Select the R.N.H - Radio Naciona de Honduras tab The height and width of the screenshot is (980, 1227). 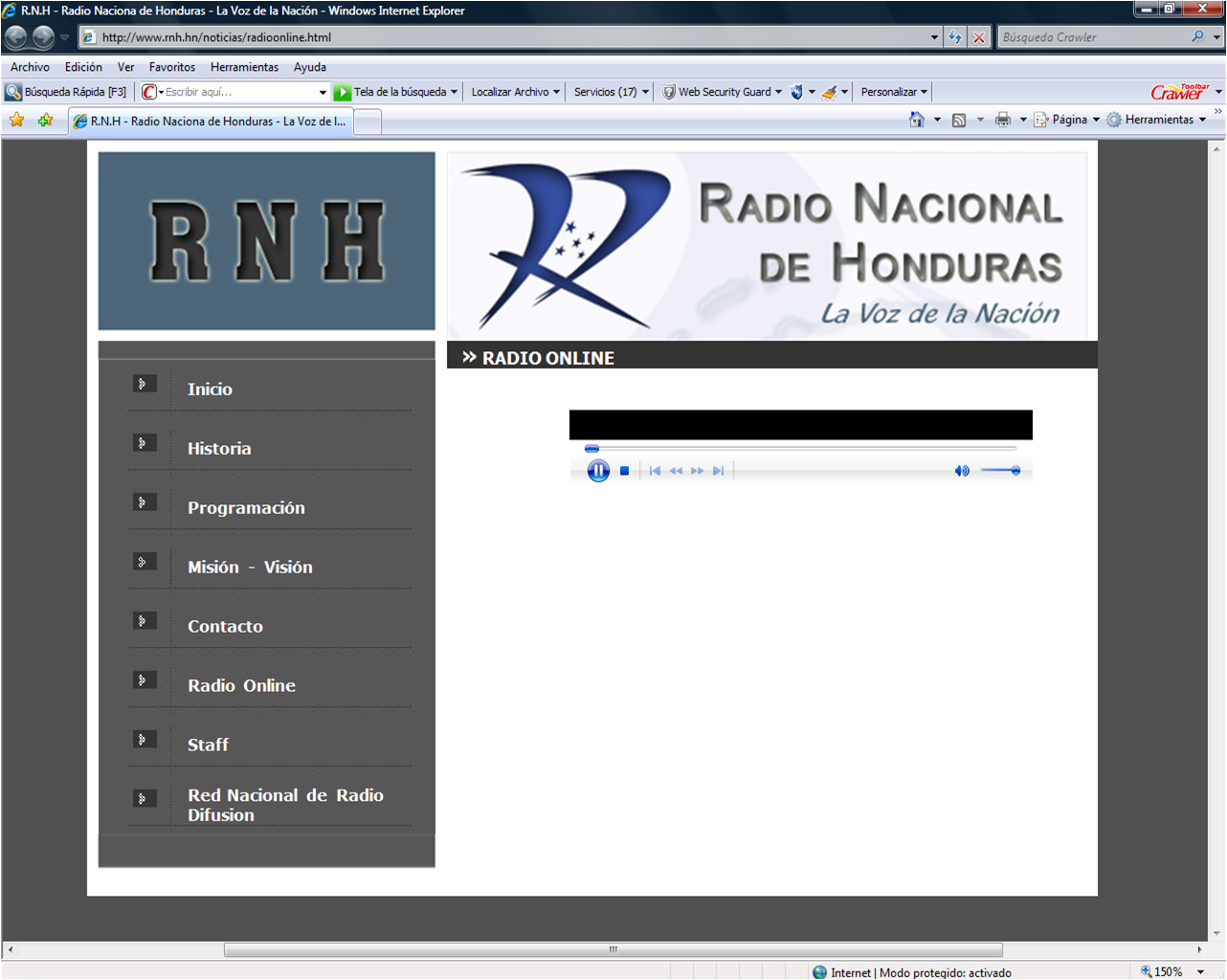pos(211,122)
